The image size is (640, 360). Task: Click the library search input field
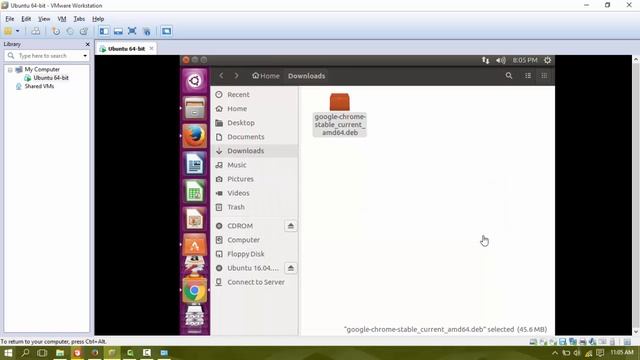point(47,56)
